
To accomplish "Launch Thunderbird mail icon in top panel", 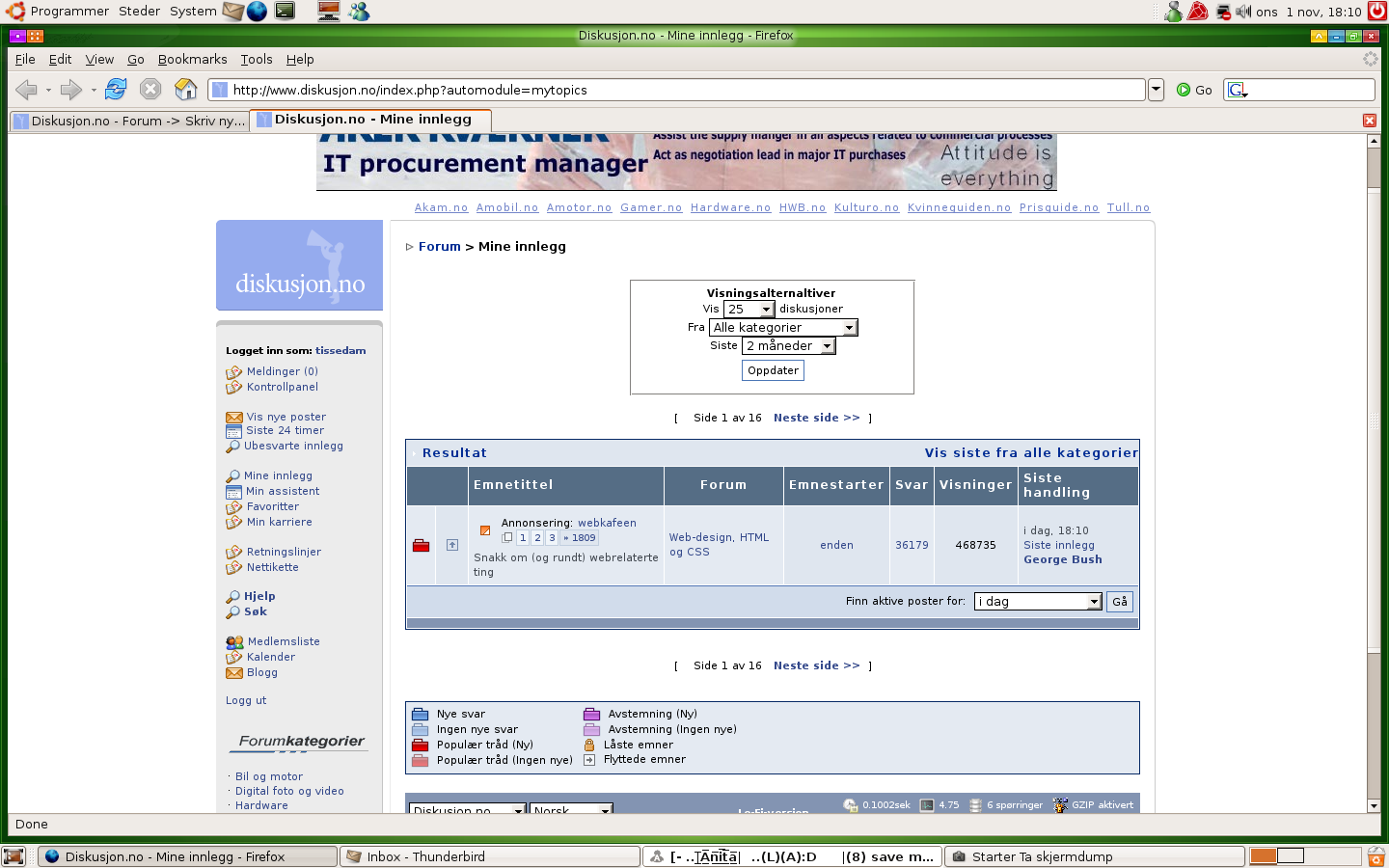I will pos(232,12).
